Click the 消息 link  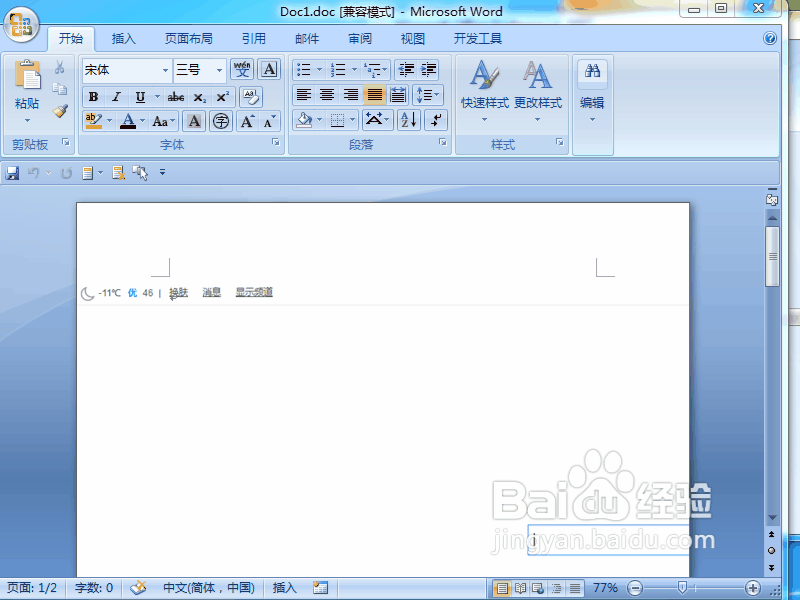pyautogui.click(x=211, y=292)
